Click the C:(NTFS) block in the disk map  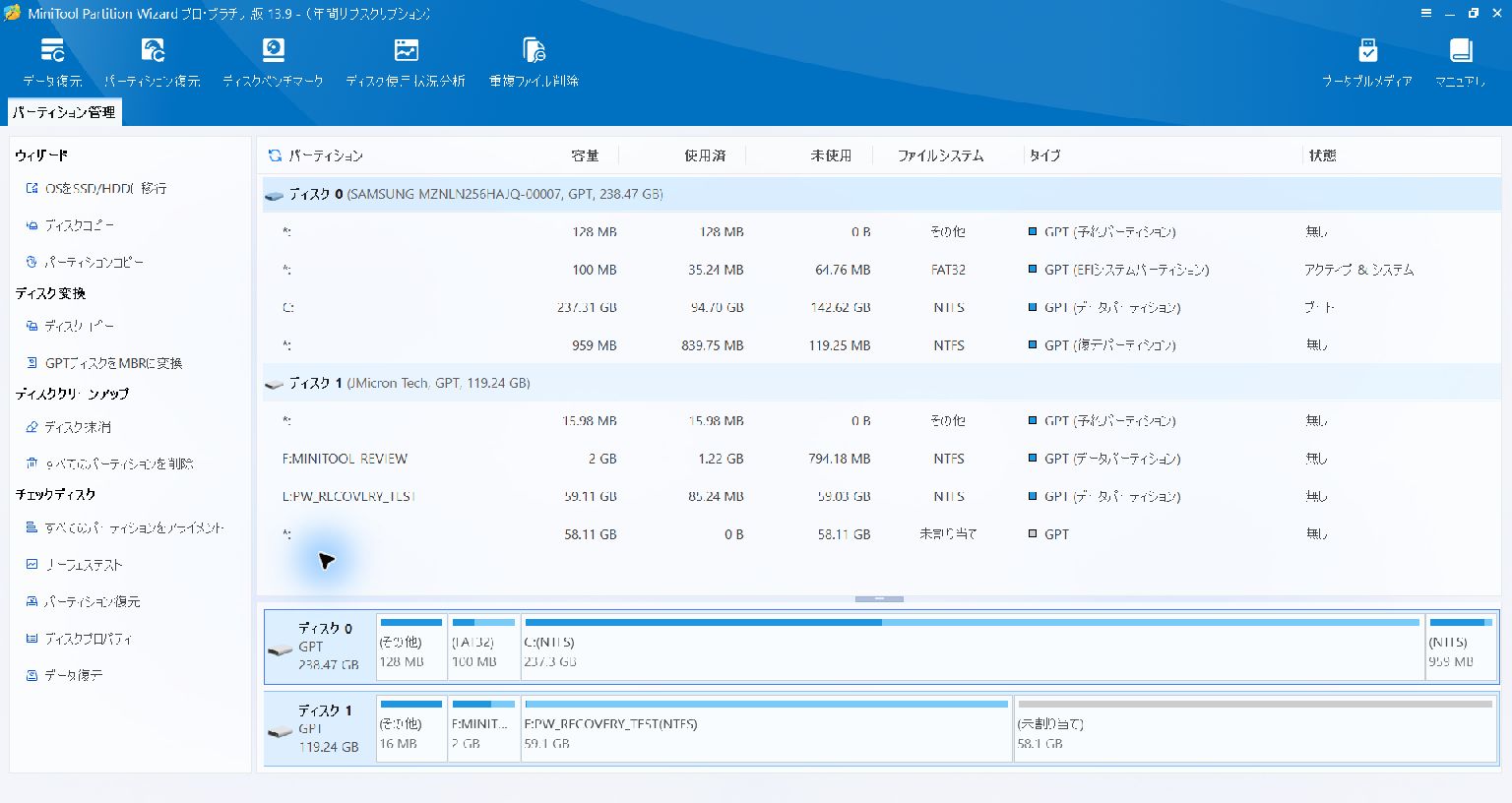click(973, 647)
